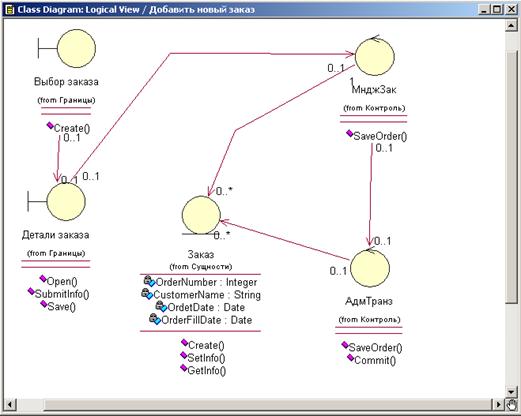Select the АдмТранз control class circle
Screen dimensions: 521x416
[370, 268]
